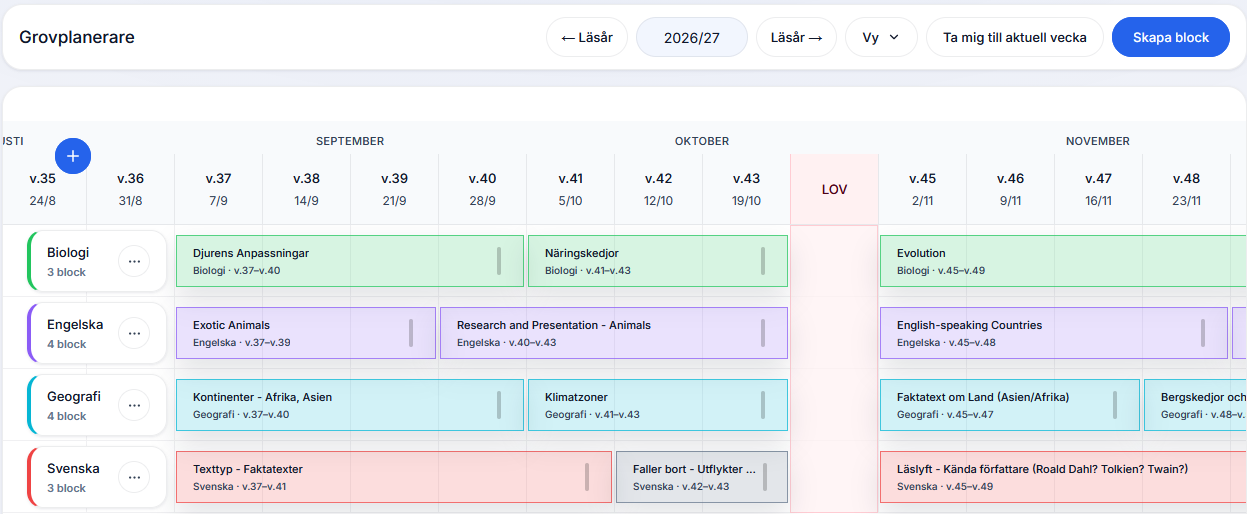Select the Svenska subject card

pos(96,477)
